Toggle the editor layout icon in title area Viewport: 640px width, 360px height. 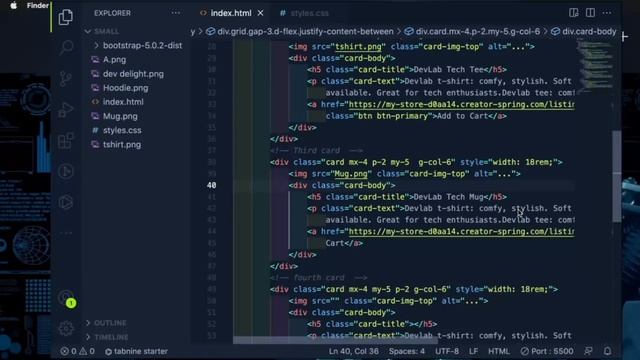[573, 13]
